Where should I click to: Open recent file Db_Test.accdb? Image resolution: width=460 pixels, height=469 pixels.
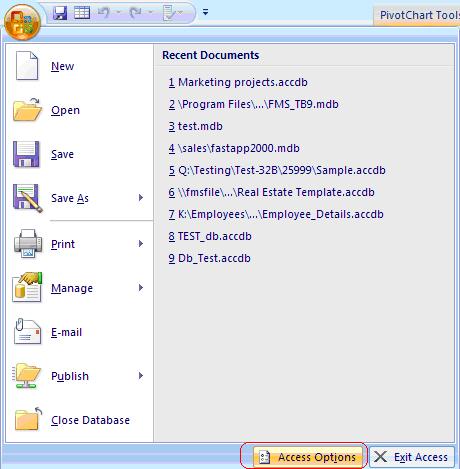point(209,258)
